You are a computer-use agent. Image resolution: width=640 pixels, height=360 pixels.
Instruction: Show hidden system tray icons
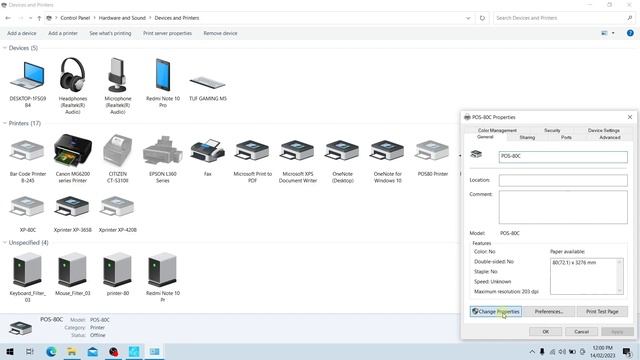[x=532, y=351]
